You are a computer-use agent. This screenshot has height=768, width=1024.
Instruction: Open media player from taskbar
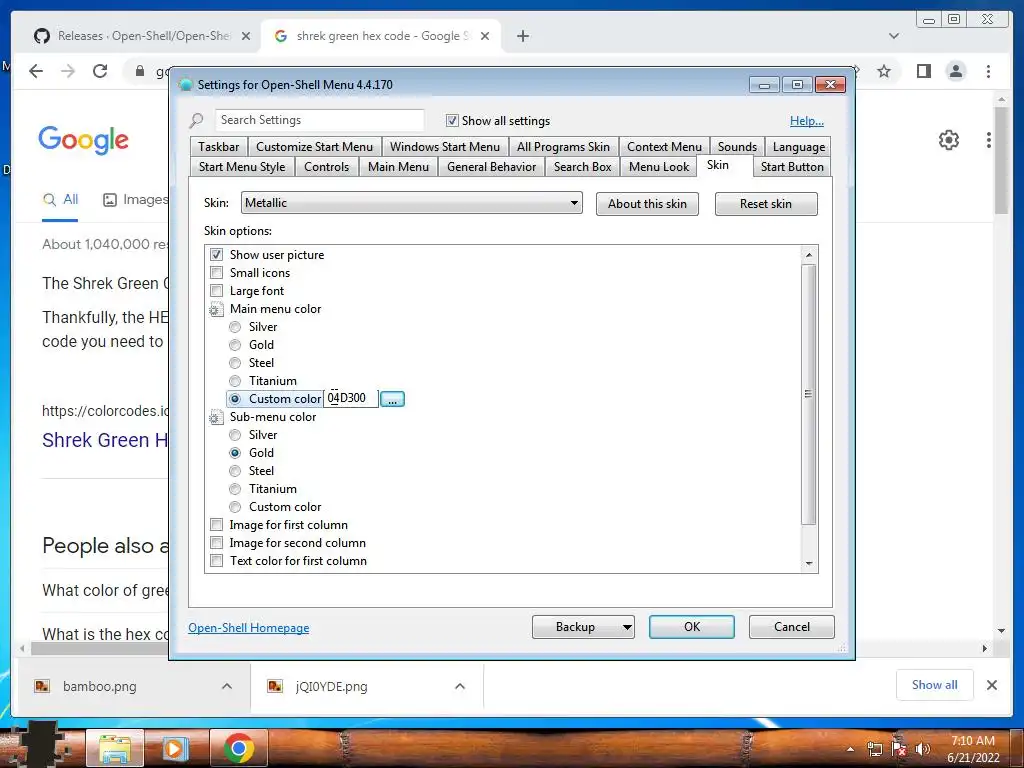174,748
